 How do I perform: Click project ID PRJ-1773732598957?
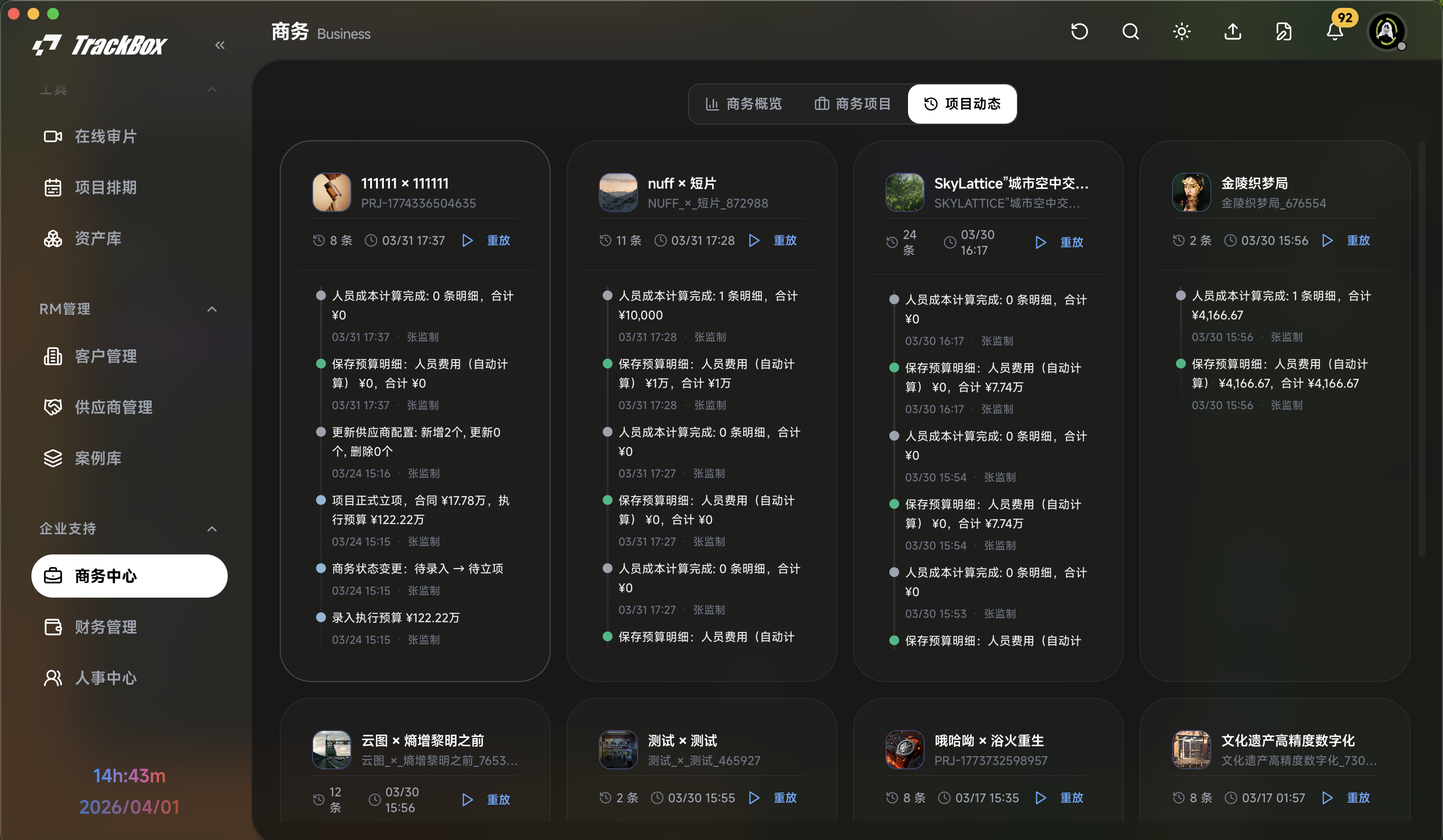coord(990,761)
